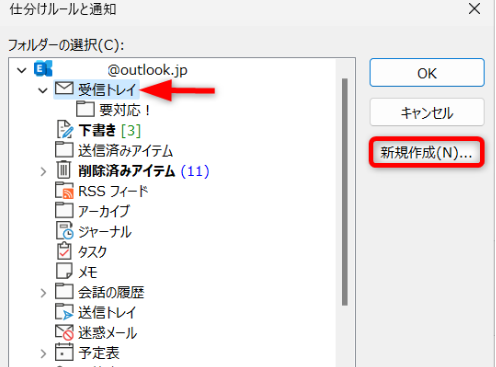The image size is (496, 367).
Task: Expand the 削除済みアイテム folder node
Action: [43, 171]
